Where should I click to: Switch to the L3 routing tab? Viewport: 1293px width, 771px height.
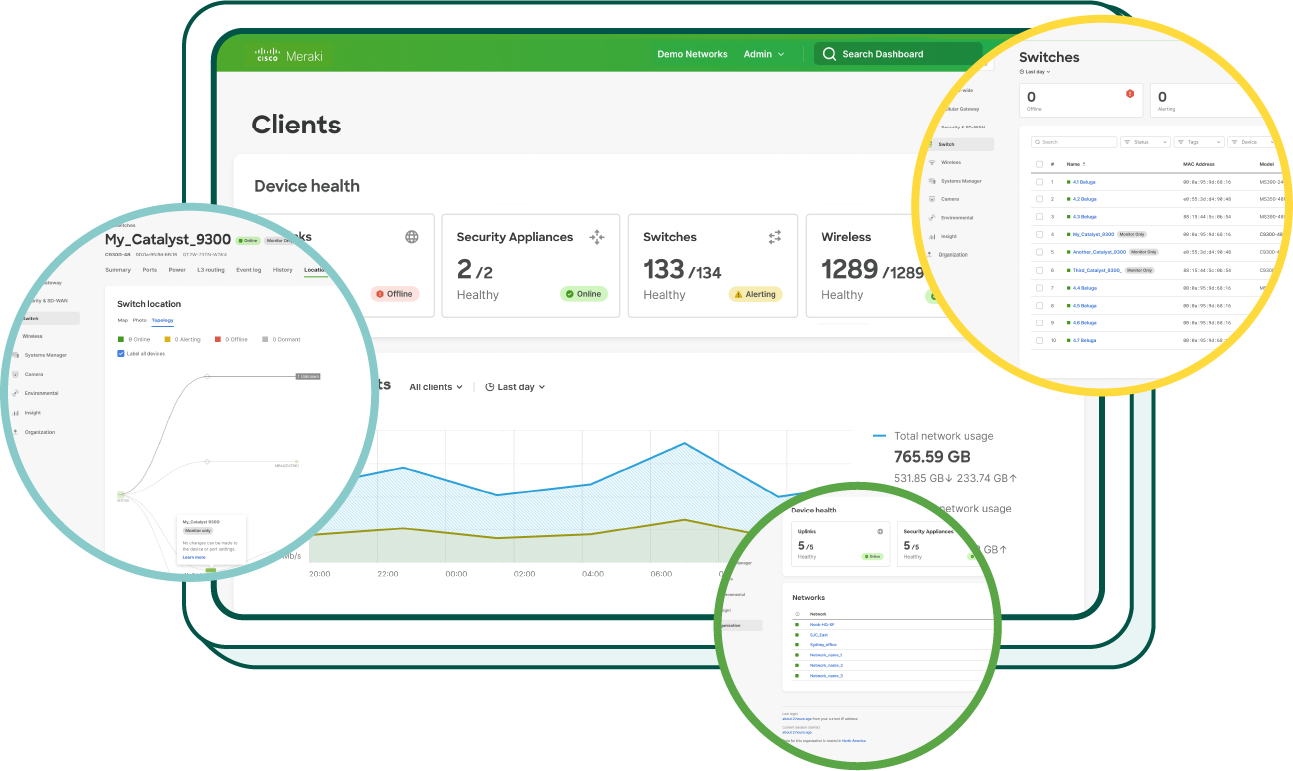click(211, 270)
